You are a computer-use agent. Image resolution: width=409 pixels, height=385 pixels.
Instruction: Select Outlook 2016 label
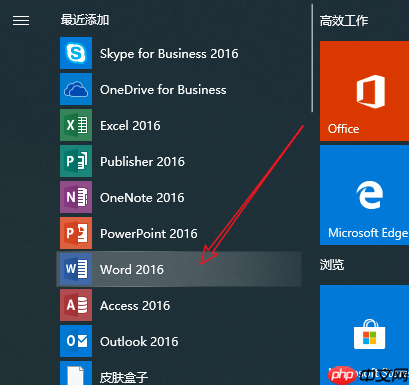pos(139,342)
